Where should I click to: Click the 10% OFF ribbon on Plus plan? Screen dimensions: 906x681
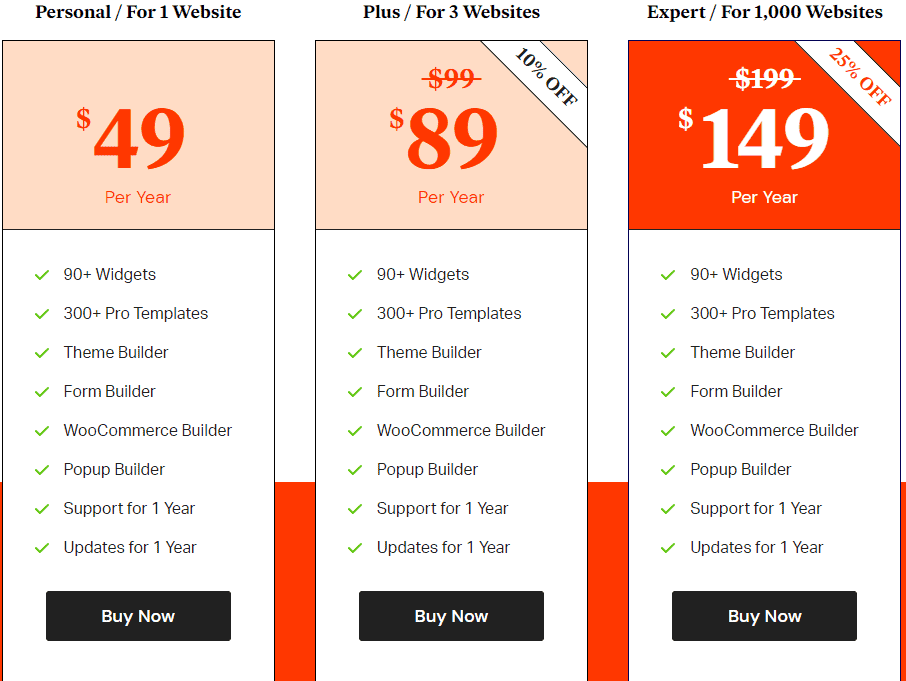[x=546, y=77]
